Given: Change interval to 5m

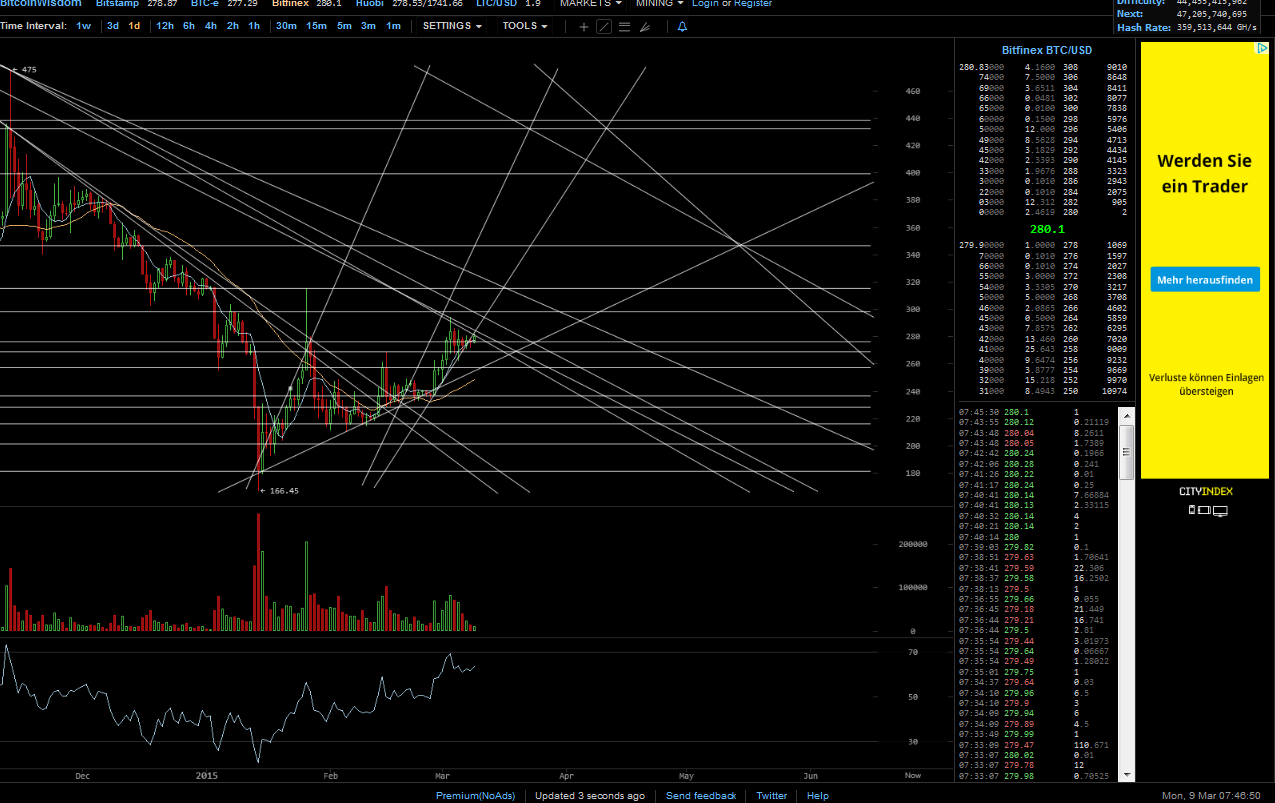Looking at the screenshot, I should [344, 26].
